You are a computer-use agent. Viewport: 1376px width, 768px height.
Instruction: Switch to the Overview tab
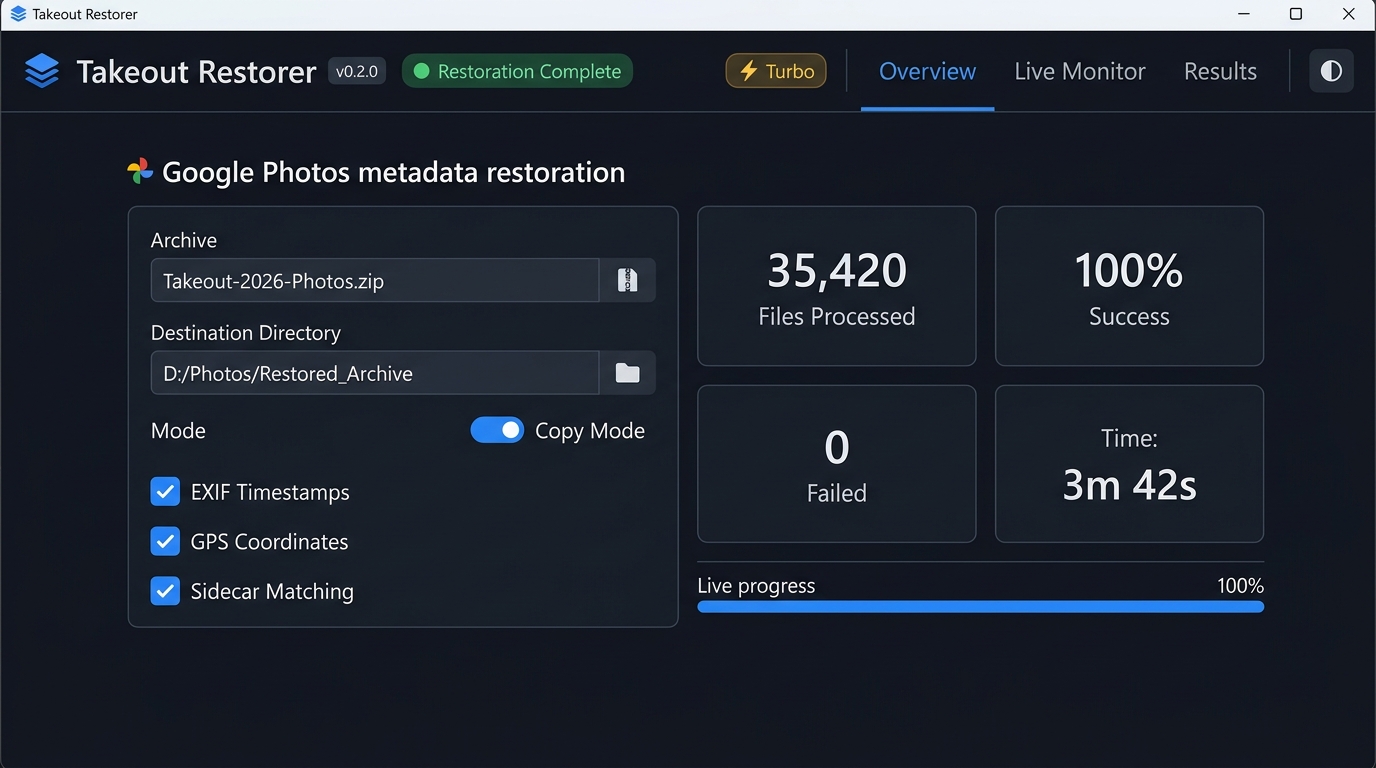(x=927, y=71)
